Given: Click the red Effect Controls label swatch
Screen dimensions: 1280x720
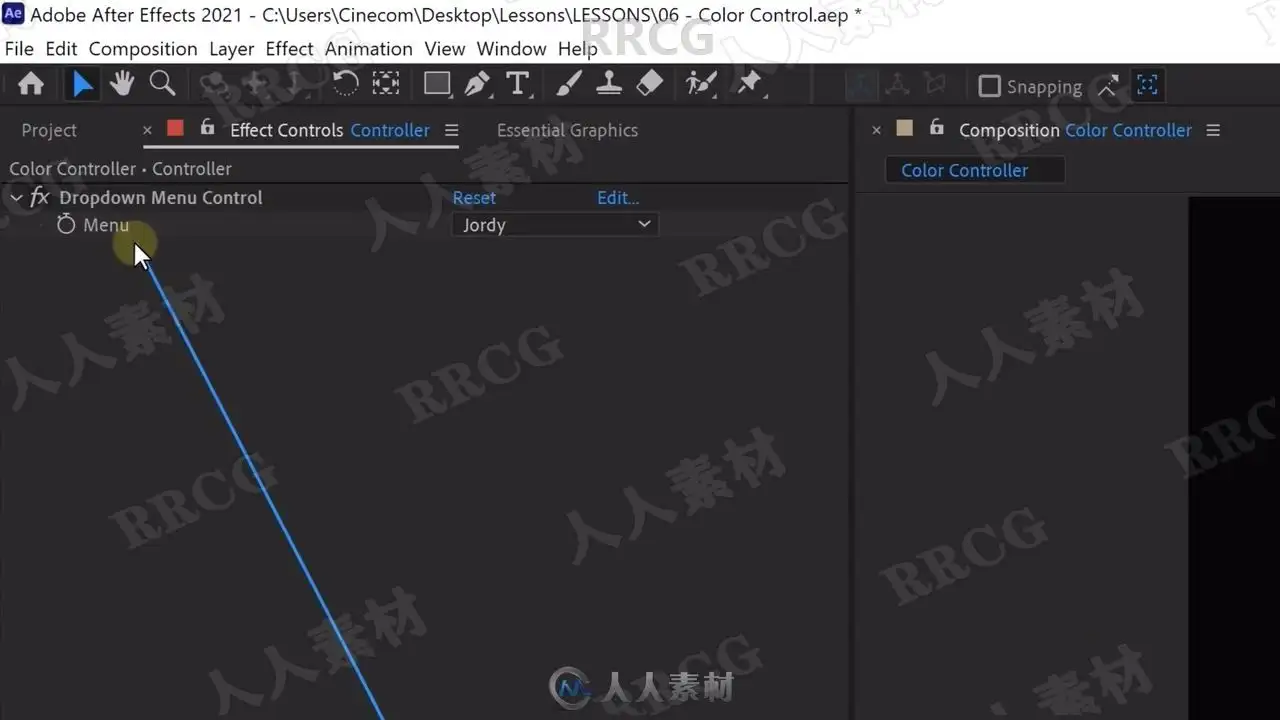Looking at the screenshot, I should click(x=175, y=128).
